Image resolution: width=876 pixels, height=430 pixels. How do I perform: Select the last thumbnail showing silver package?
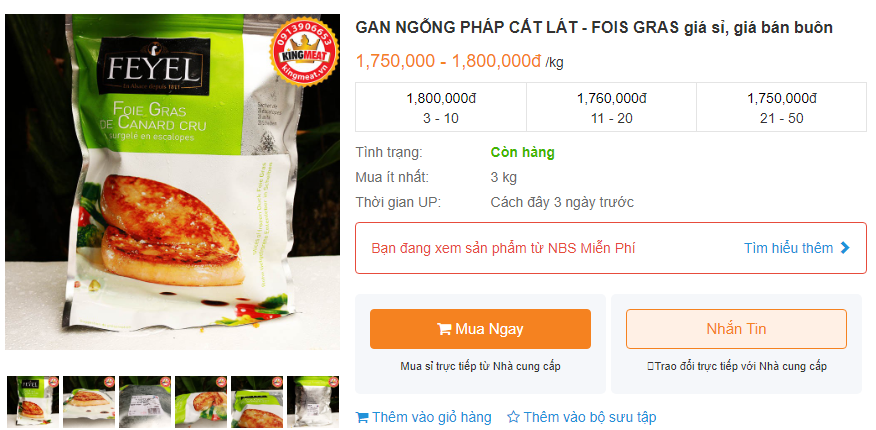[313, 402]
